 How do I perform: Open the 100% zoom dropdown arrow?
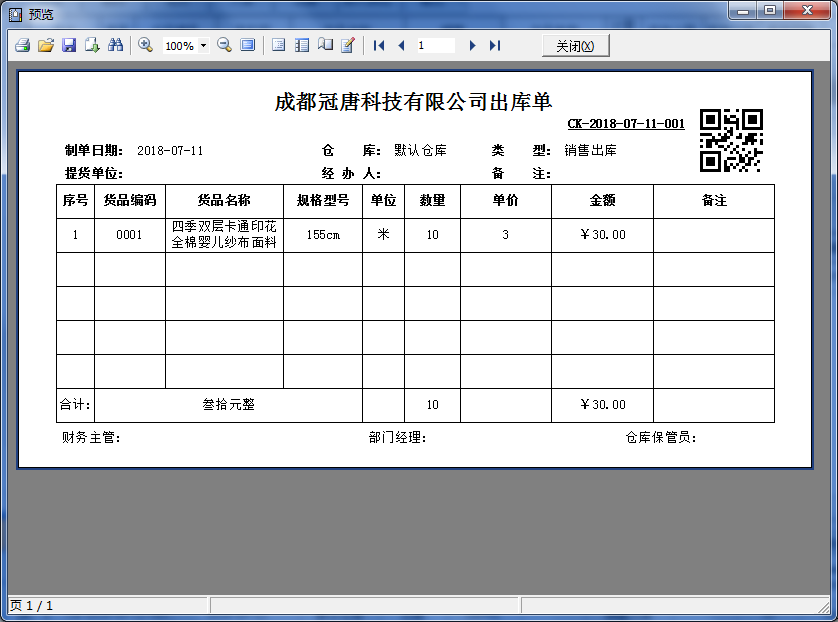(x=204, y=45)
